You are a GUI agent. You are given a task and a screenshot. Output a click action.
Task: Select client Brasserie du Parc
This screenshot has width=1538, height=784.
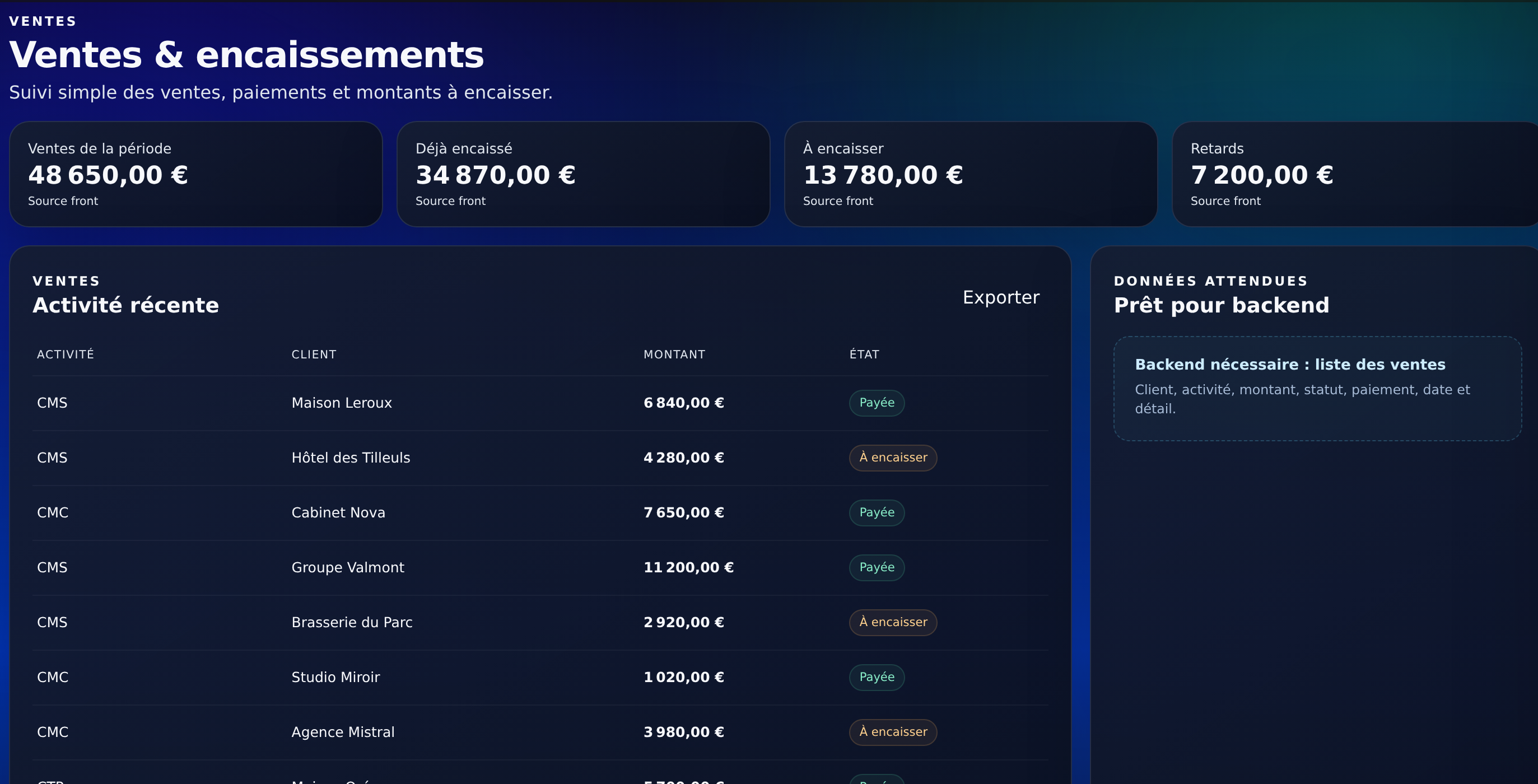(352, 623)
